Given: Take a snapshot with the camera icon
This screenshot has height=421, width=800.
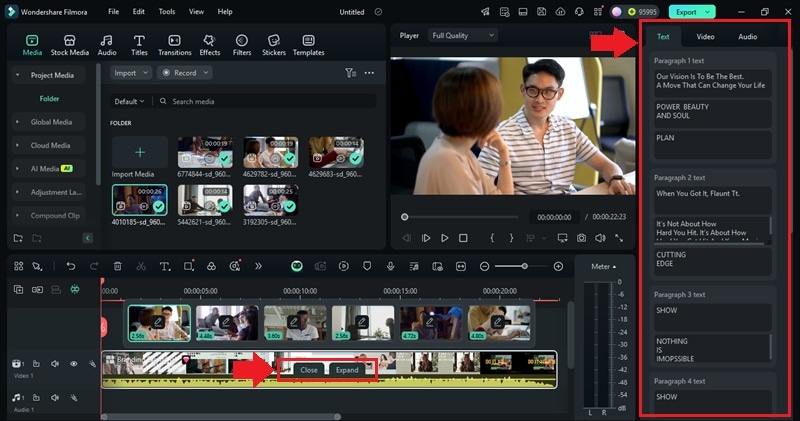Looking at the screenshot, I should pyautogui.click(x=581, y=238).
